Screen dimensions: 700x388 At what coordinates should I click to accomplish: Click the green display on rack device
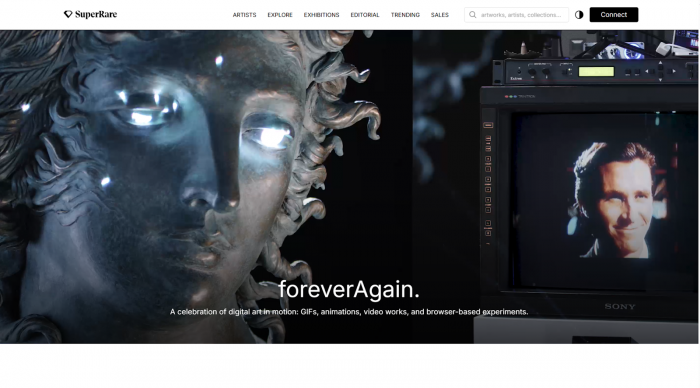[x=596, y=71]
